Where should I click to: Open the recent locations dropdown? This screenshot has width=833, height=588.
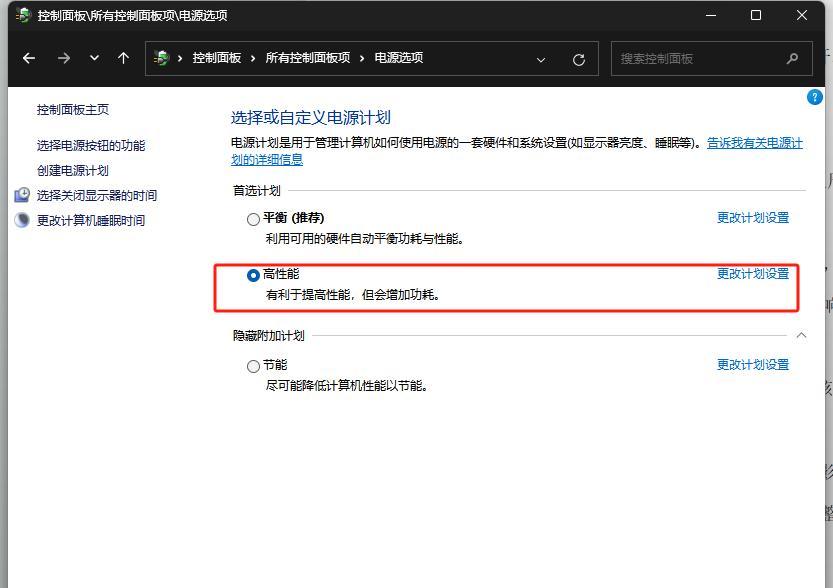95,58
